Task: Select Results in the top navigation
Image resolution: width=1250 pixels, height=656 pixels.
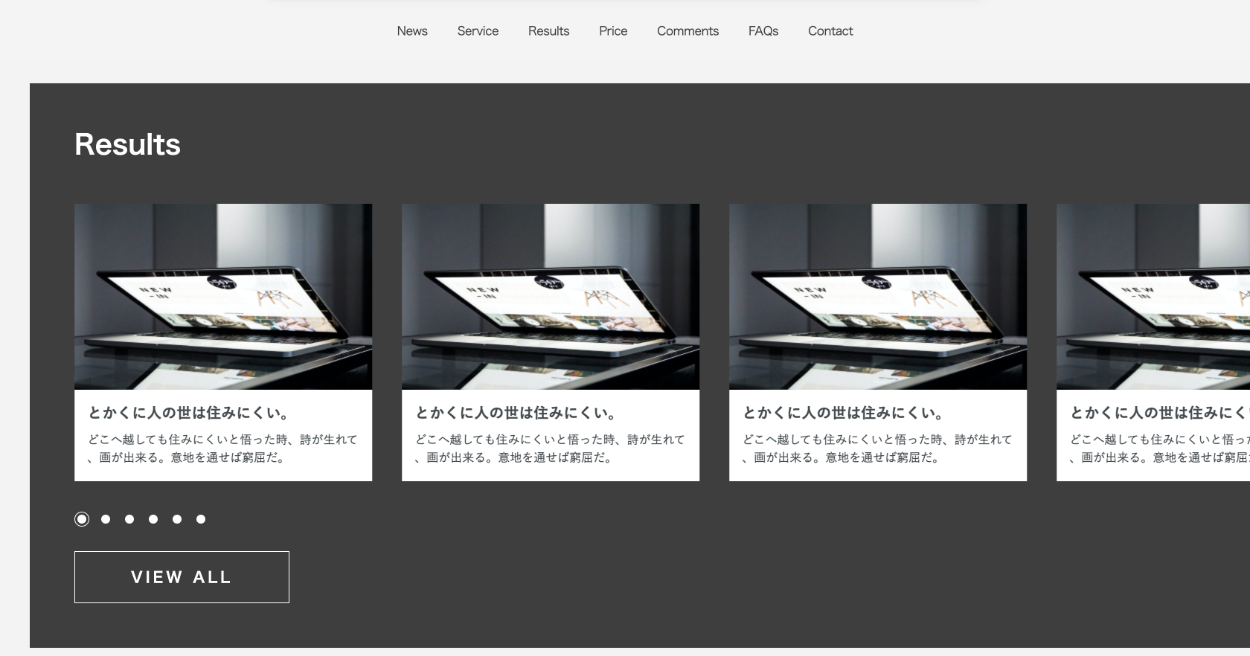Action: click(549, 31)
